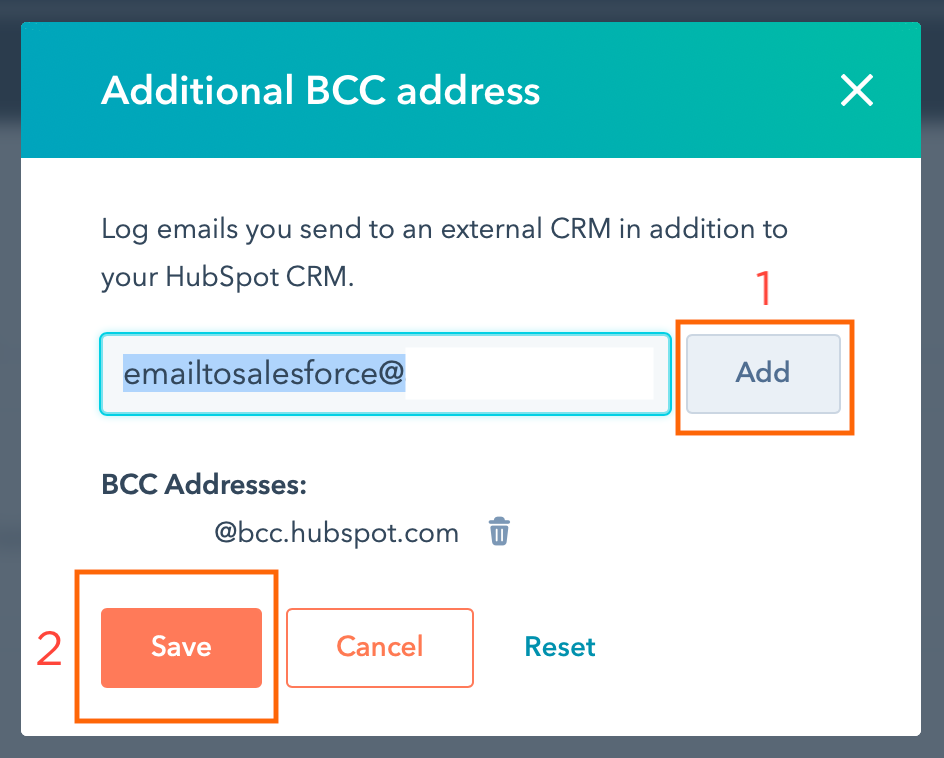The height and width of the screenshot is (758, 944).
Task: Click inside the emailtosalesforce@ input field
Action: 385,373
